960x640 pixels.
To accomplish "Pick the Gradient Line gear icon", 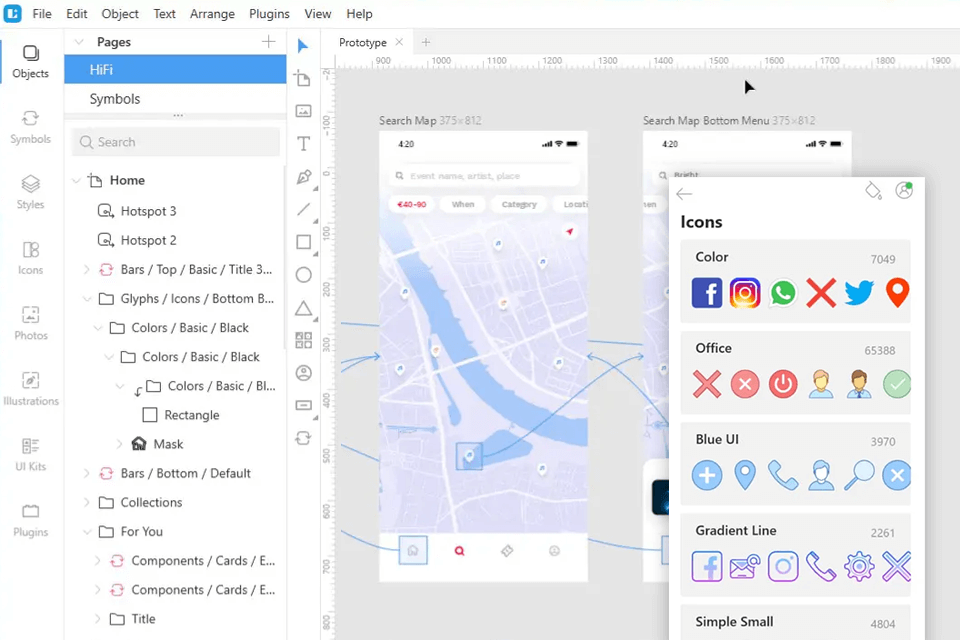I will [859, 567].
